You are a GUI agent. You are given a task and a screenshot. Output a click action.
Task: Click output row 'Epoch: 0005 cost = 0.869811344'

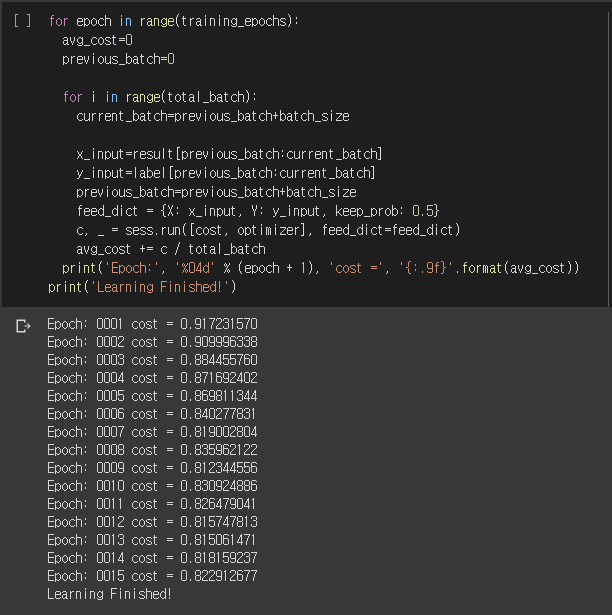pos(152,397)
